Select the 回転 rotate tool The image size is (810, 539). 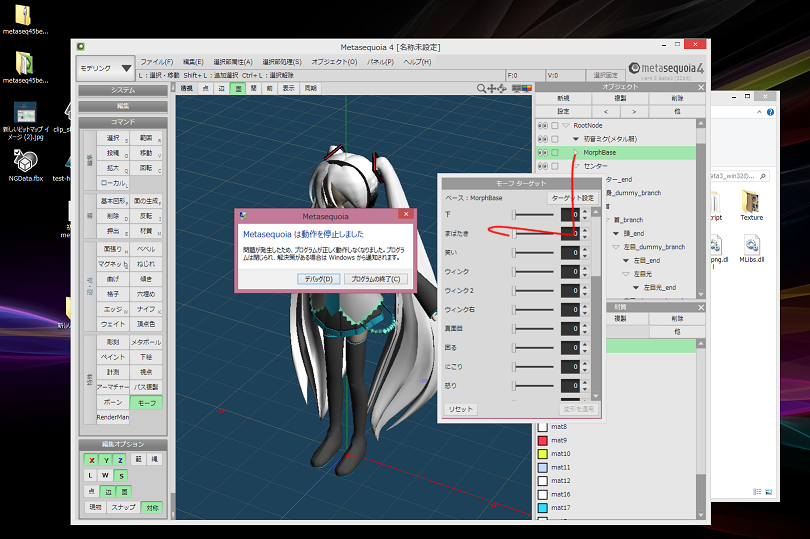tap(146, 168)
